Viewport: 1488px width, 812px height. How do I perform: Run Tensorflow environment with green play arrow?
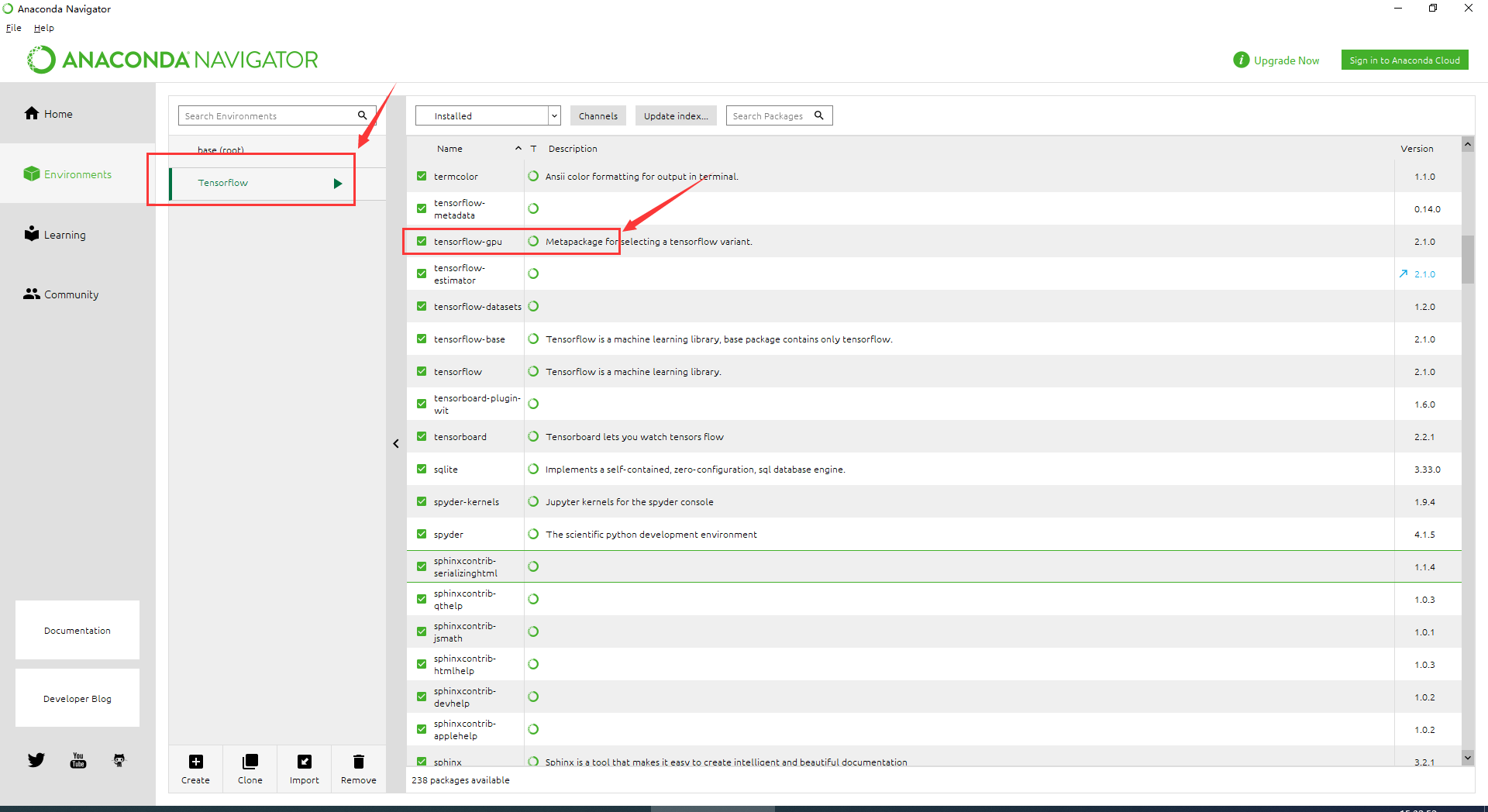pos(338,184)
